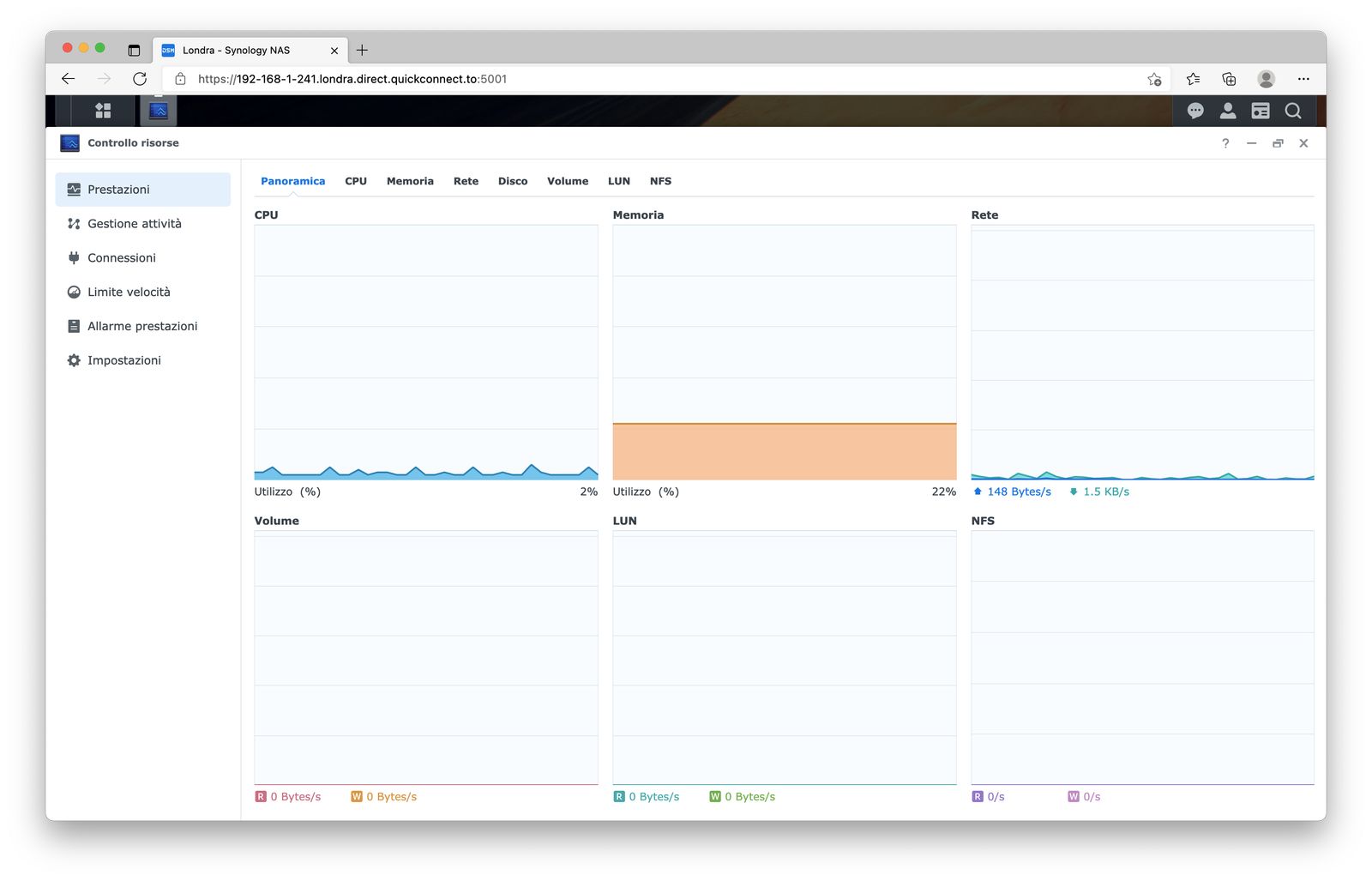Click the Allarme prestazioni sidebar icon
Viewport: 1372px width, 881px height.
74,327
